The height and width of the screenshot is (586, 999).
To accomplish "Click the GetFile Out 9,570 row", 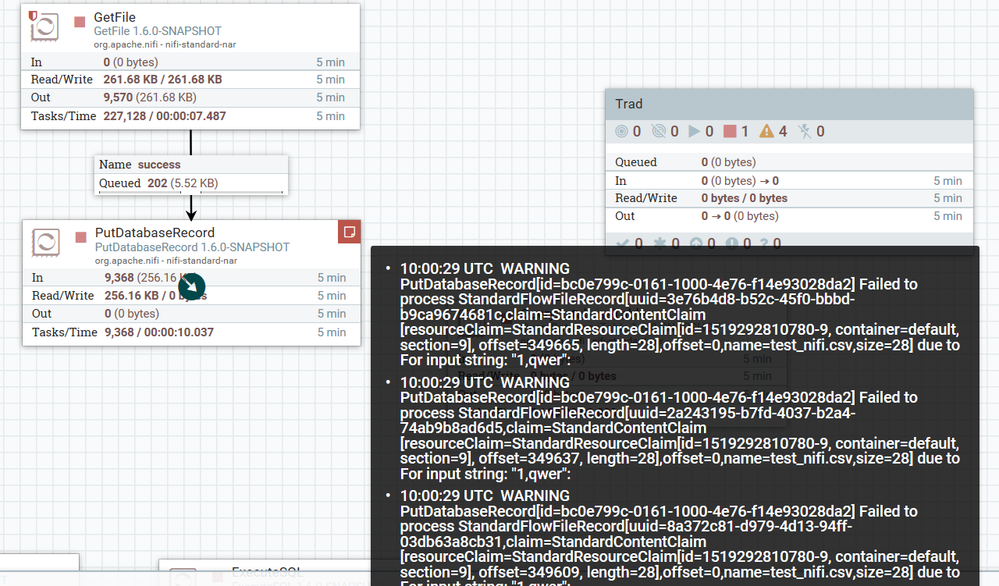I will tap(190, 97).
